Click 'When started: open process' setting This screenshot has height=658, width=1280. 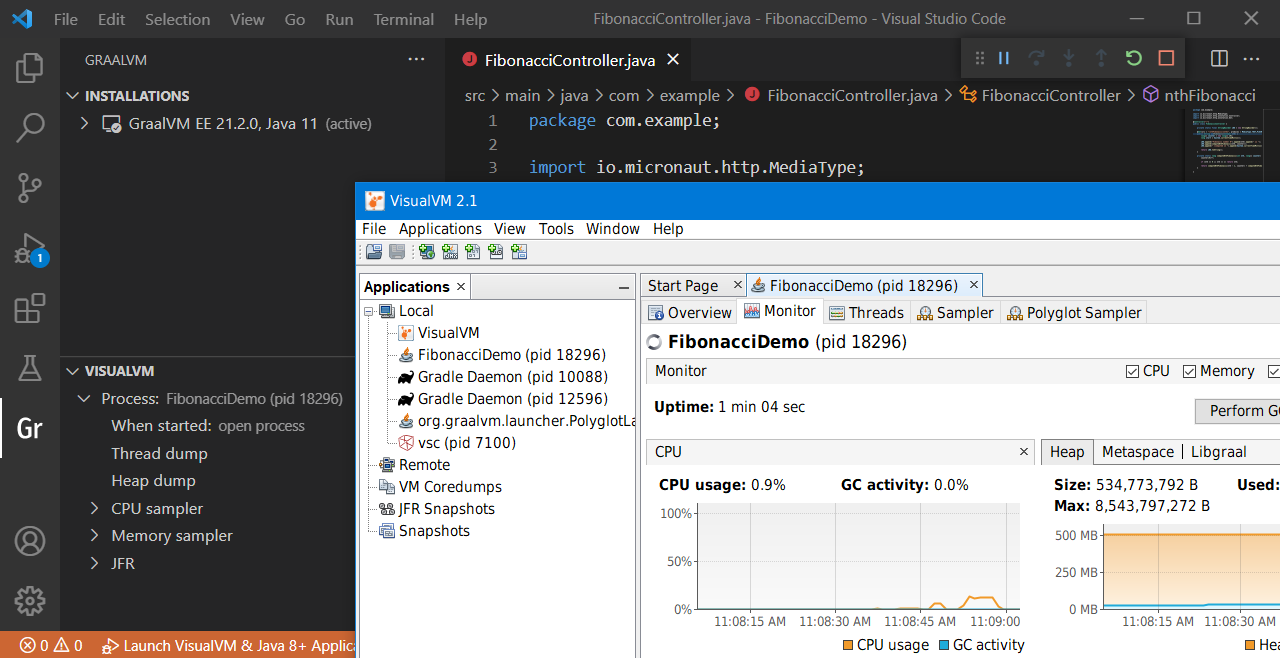(208, 426)
